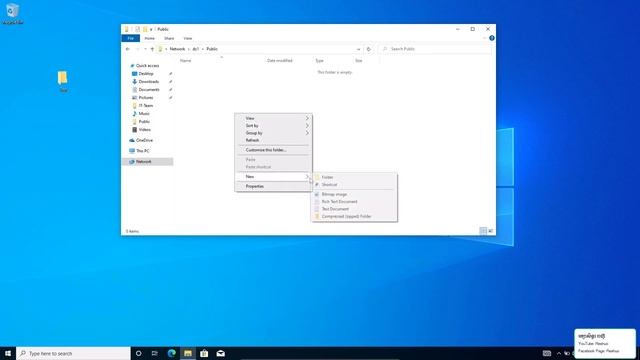Create new Text Document from submenu
Screen dimensions: 640x360
click(354, 209)
